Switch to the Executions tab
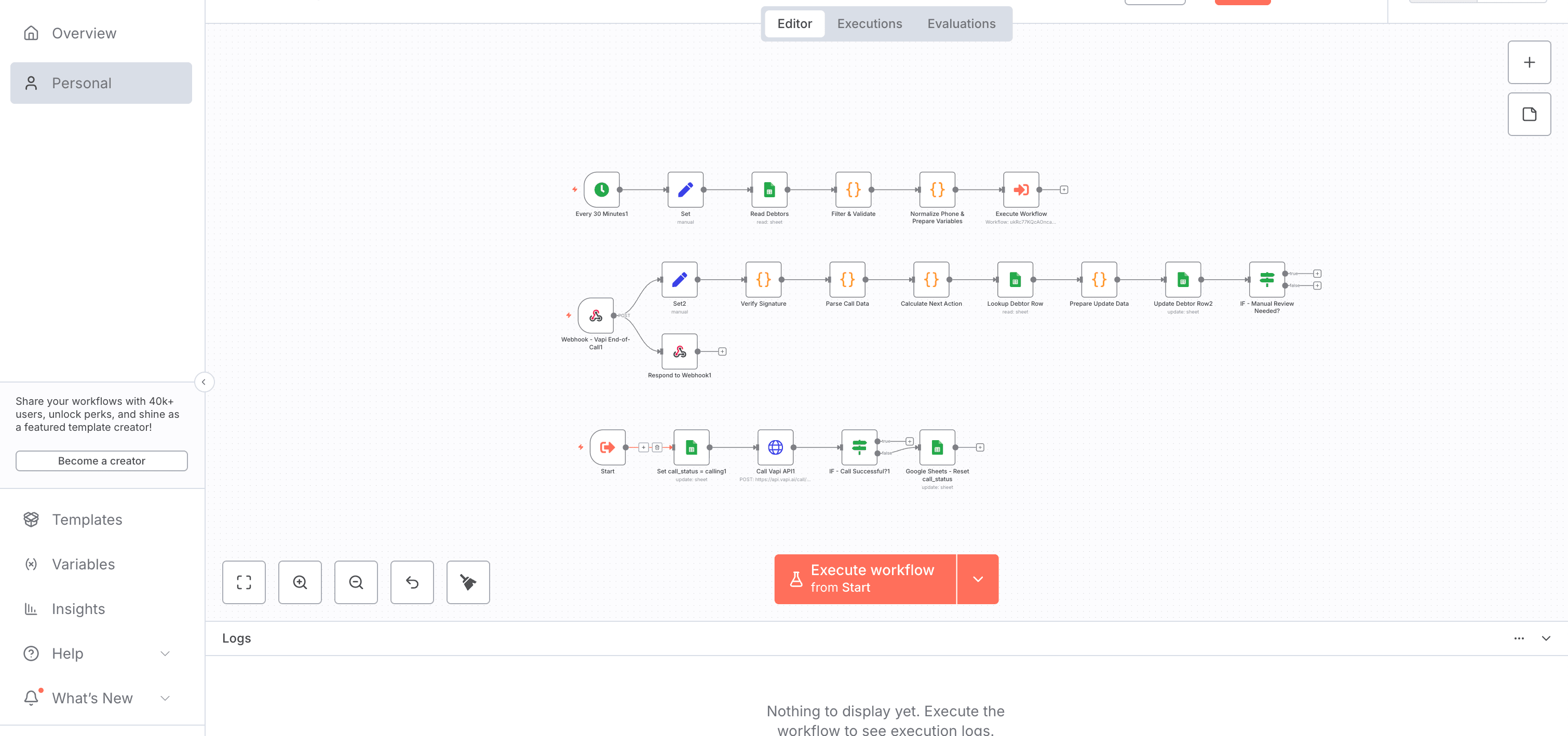The width and height of the screenshot is (1568, 736). point(869,24)
